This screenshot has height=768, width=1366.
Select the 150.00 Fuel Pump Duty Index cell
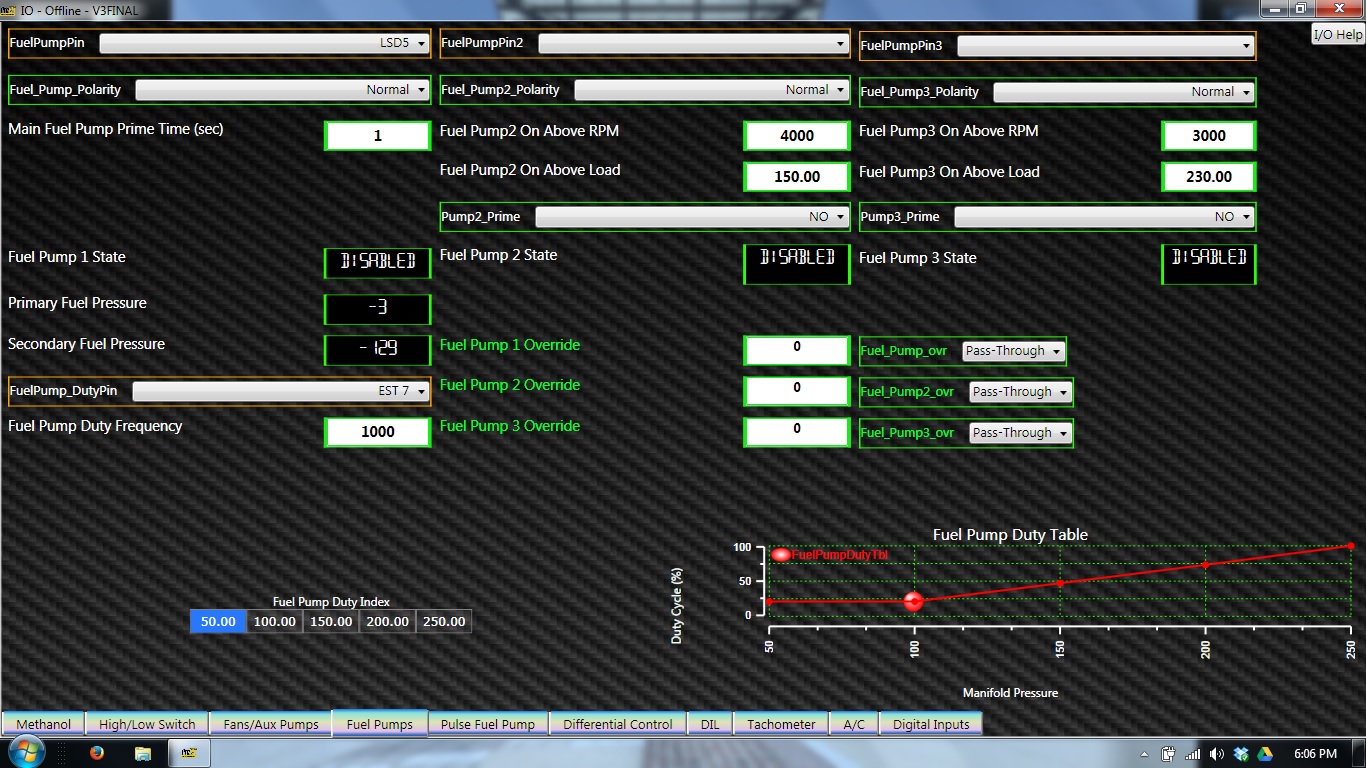click(330, 621)
